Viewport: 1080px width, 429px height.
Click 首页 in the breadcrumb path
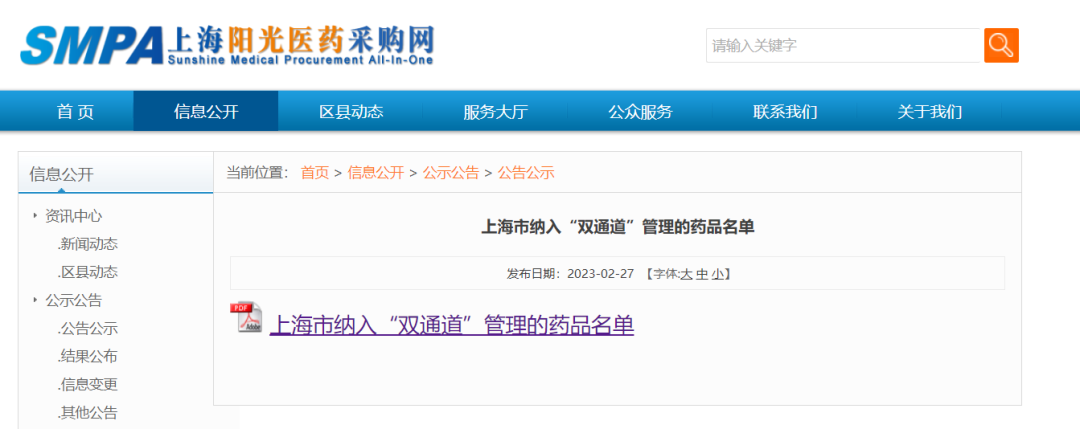[314, 173]
